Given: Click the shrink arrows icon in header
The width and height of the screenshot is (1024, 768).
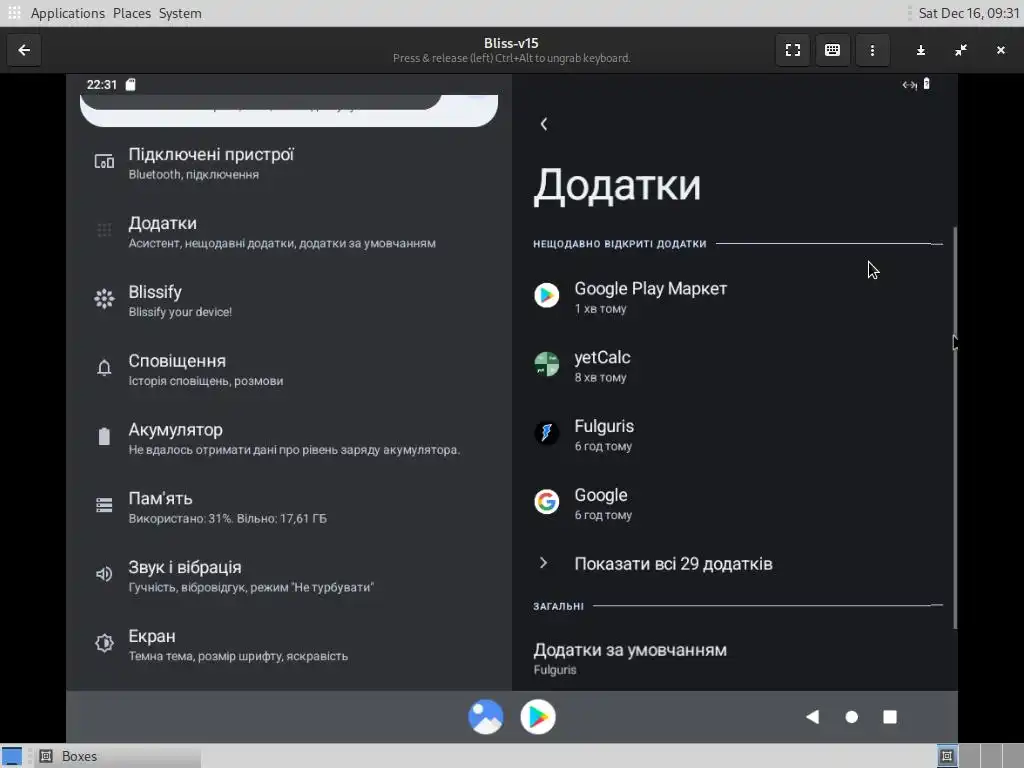Looking at the screenshot, I should (x=961, y=50).
